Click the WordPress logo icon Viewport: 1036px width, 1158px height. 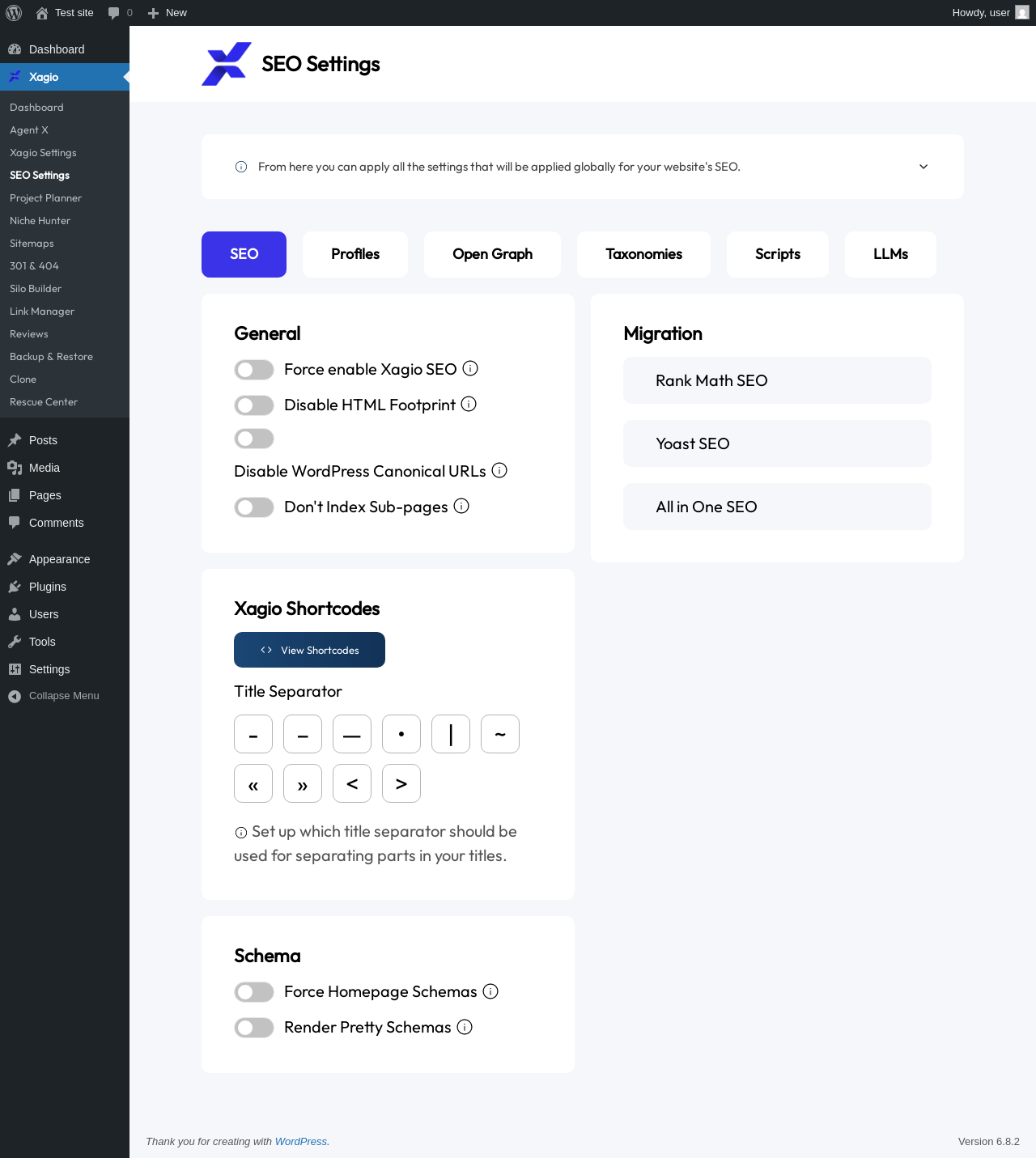click(x=14, y=13)
